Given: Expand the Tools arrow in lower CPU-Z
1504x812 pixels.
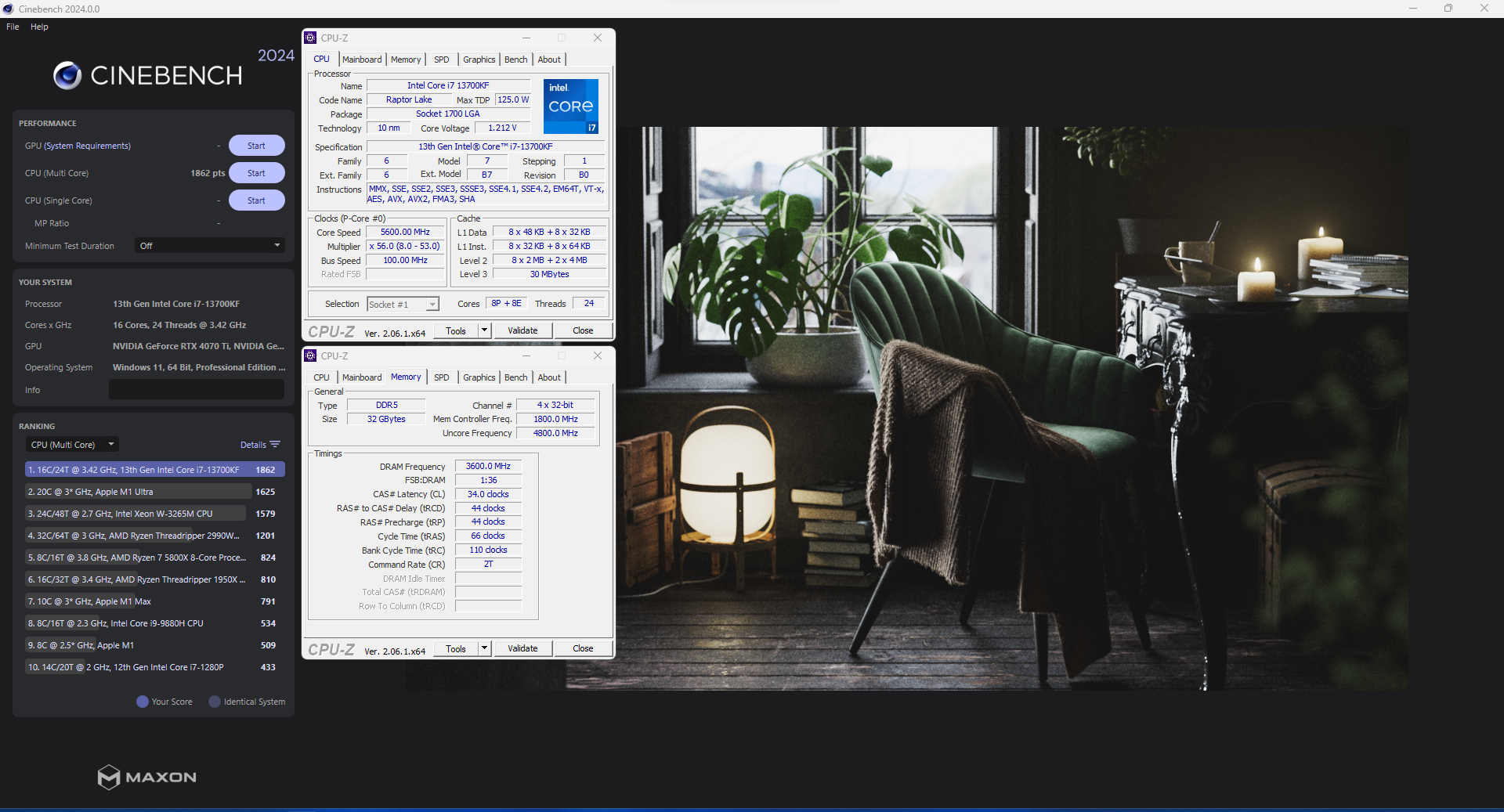Looking at the screenshot, I should tap(484, 648).
